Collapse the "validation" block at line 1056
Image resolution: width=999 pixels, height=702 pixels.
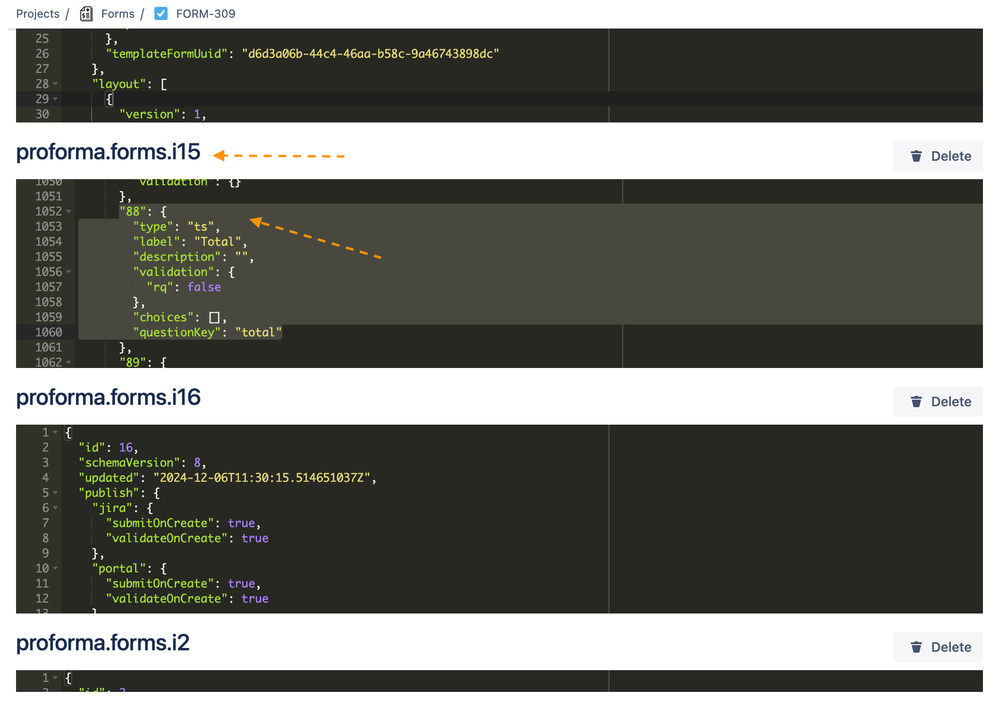68,272
